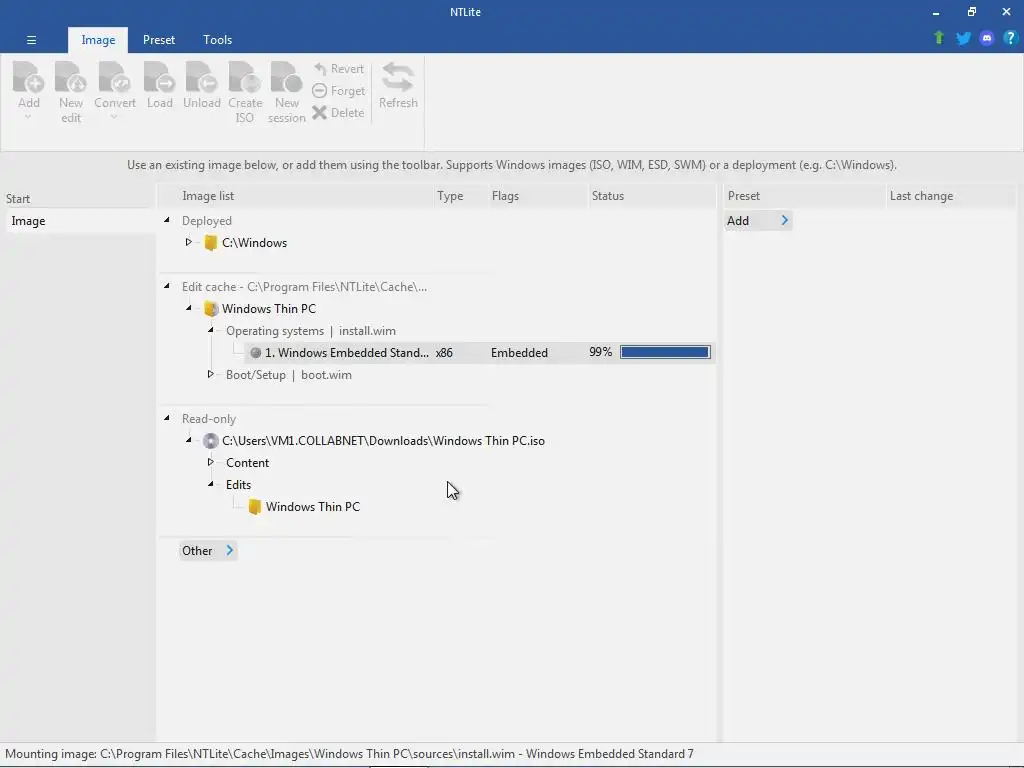Expand the Boot/Setup boot.wim node

(210, 374)
